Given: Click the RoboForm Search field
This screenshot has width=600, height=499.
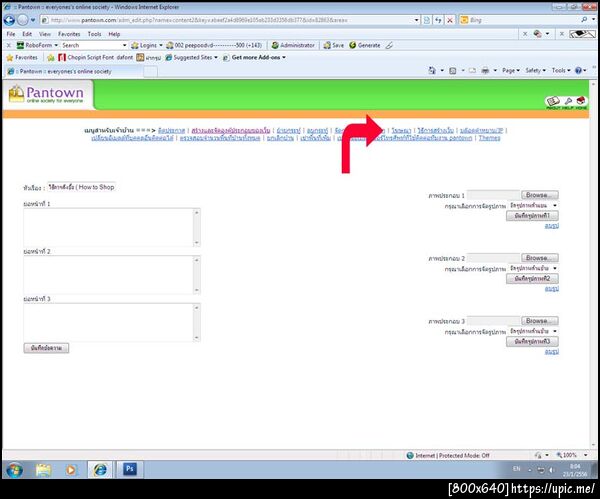Looking at the screenshot, I should point(94,45).
